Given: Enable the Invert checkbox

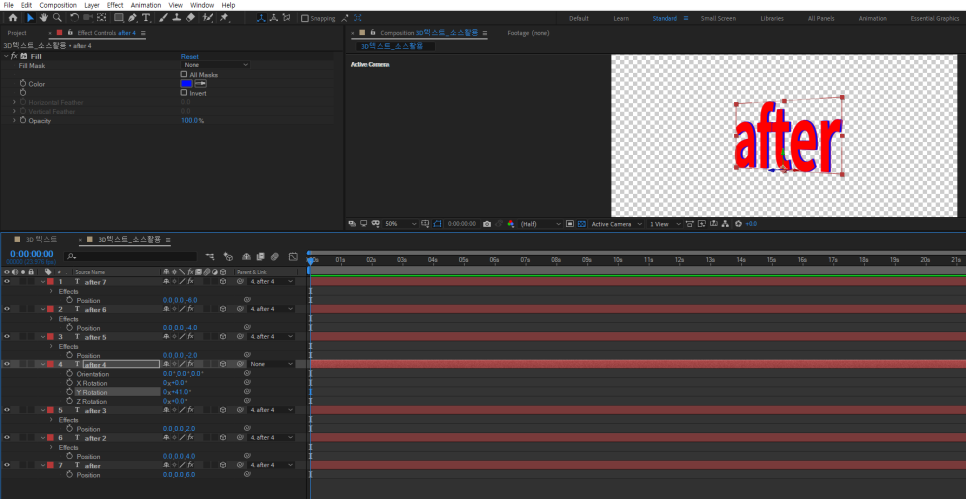Looking at the screenshot, I should pyautogui.click(x=184, y=93).
